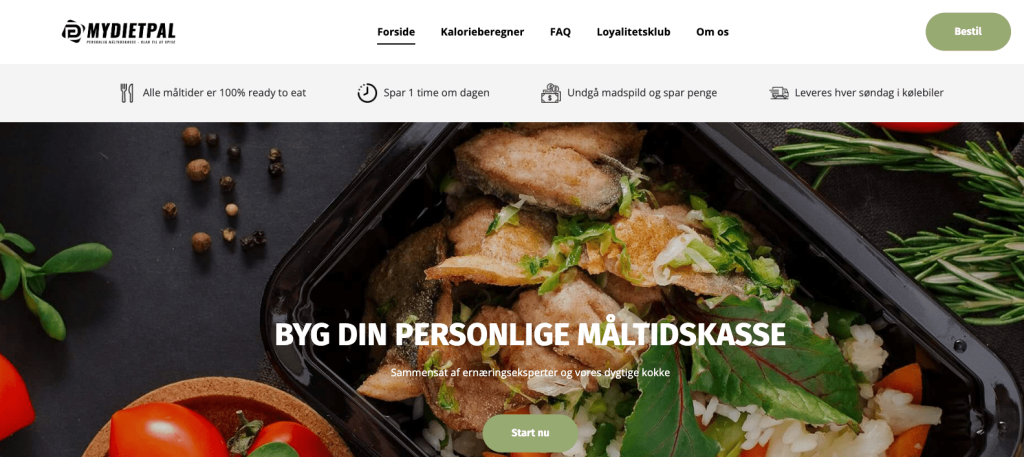Click the MYDIETPAL wordmark text
1024x457 pixels.
(x=131, y=30)
